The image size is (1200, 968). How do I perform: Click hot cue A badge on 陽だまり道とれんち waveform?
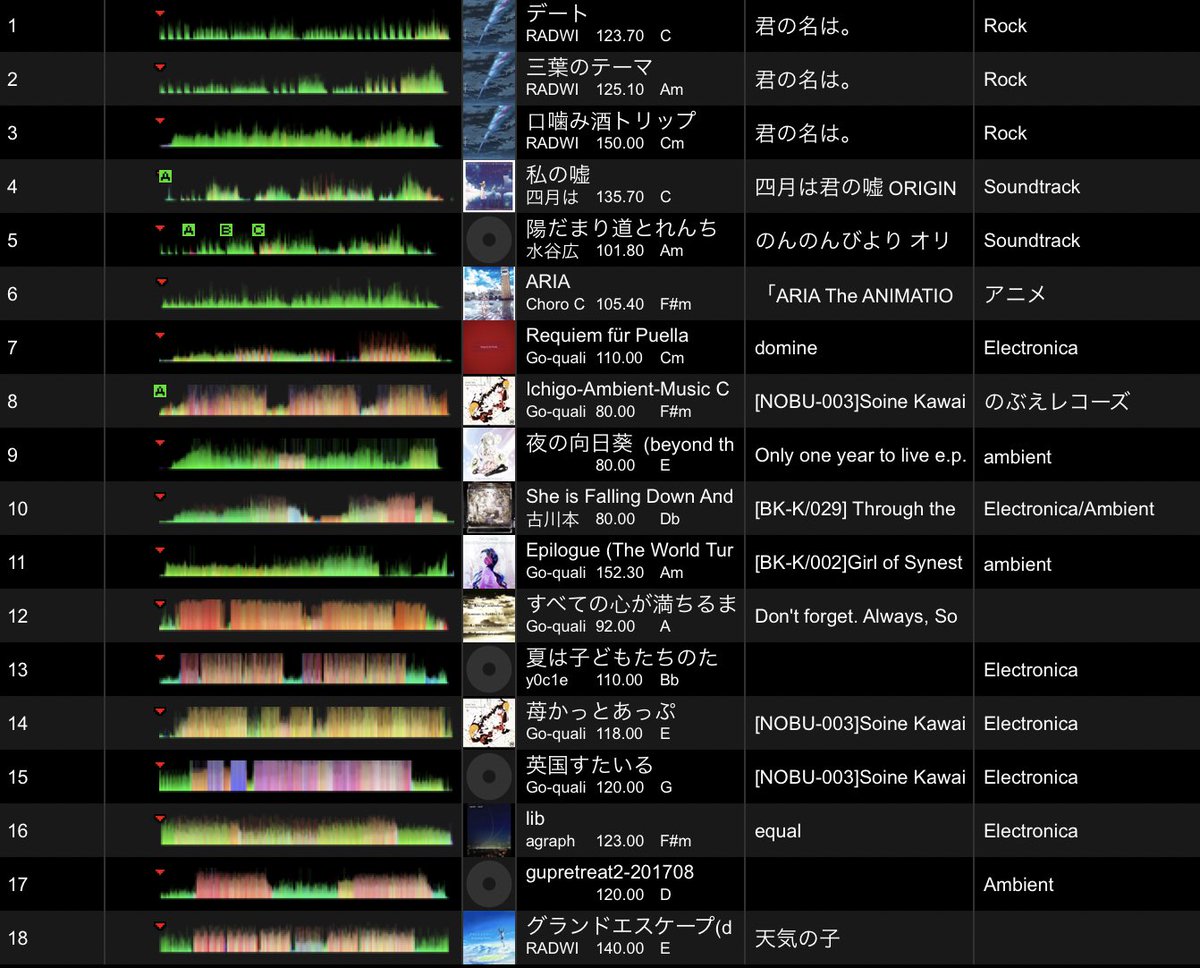point(188,229)
